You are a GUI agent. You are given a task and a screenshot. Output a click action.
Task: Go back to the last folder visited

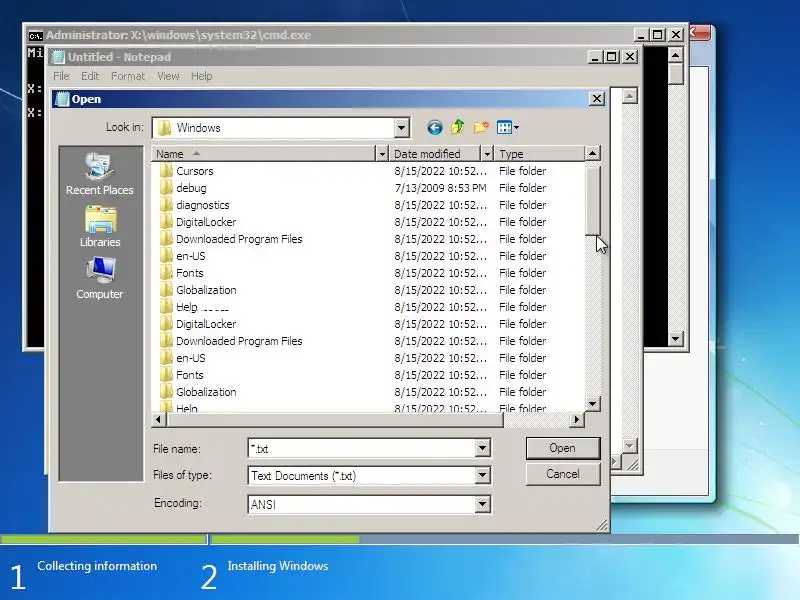(434, 128)
